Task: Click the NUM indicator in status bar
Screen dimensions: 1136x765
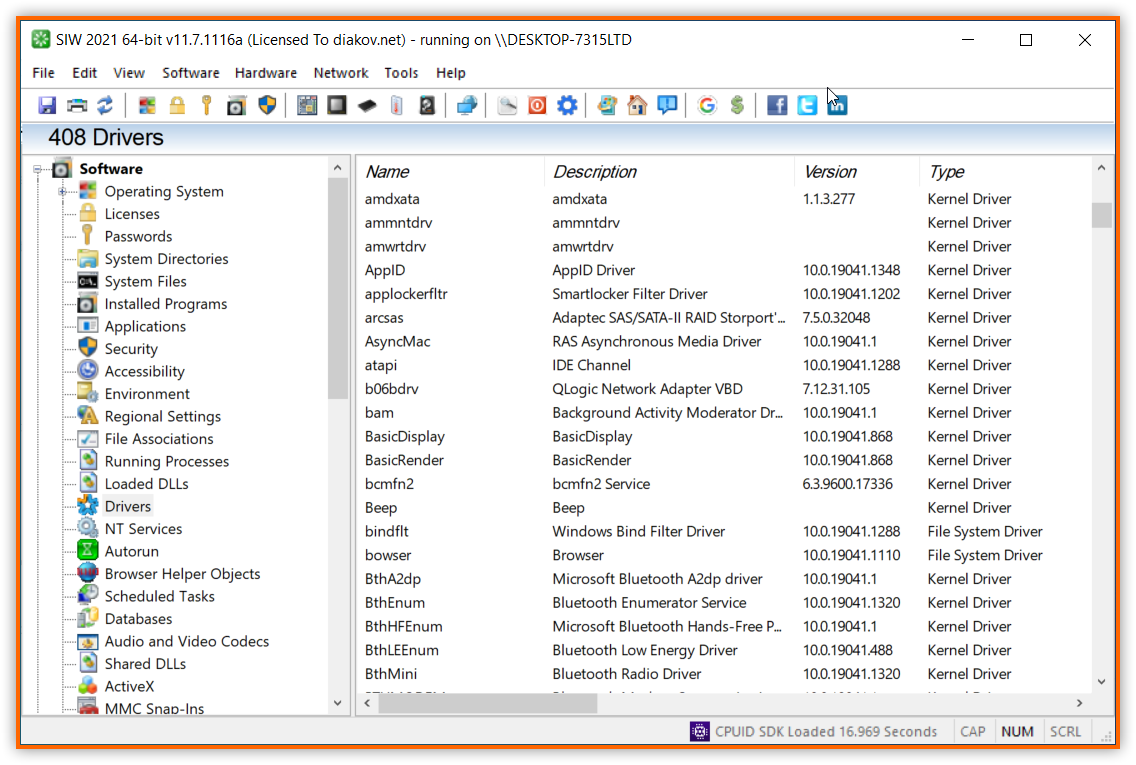Action: [1017, 732]
